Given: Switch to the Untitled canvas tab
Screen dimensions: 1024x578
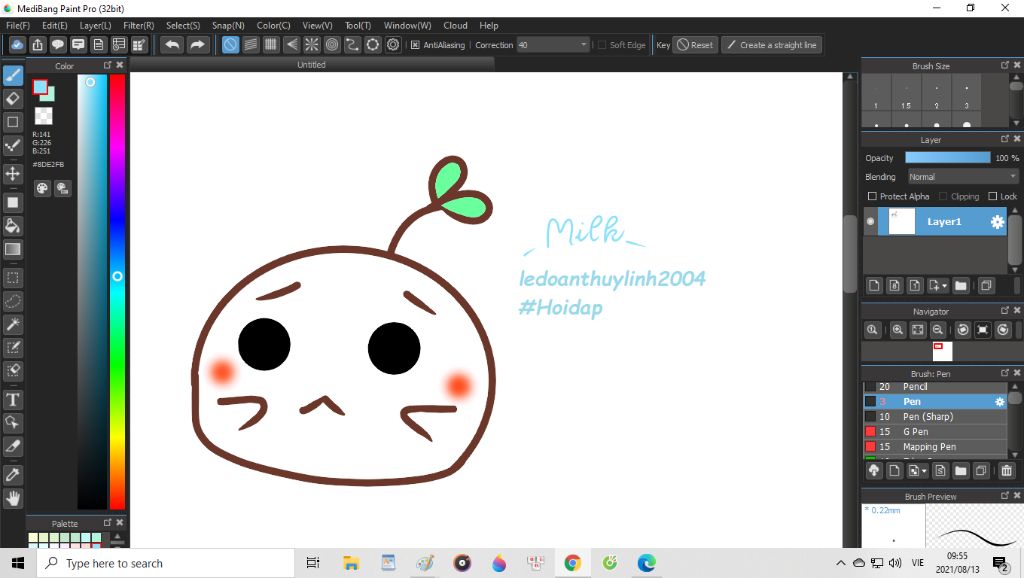Looking at the screenshot, I should [x=312, y=65].
